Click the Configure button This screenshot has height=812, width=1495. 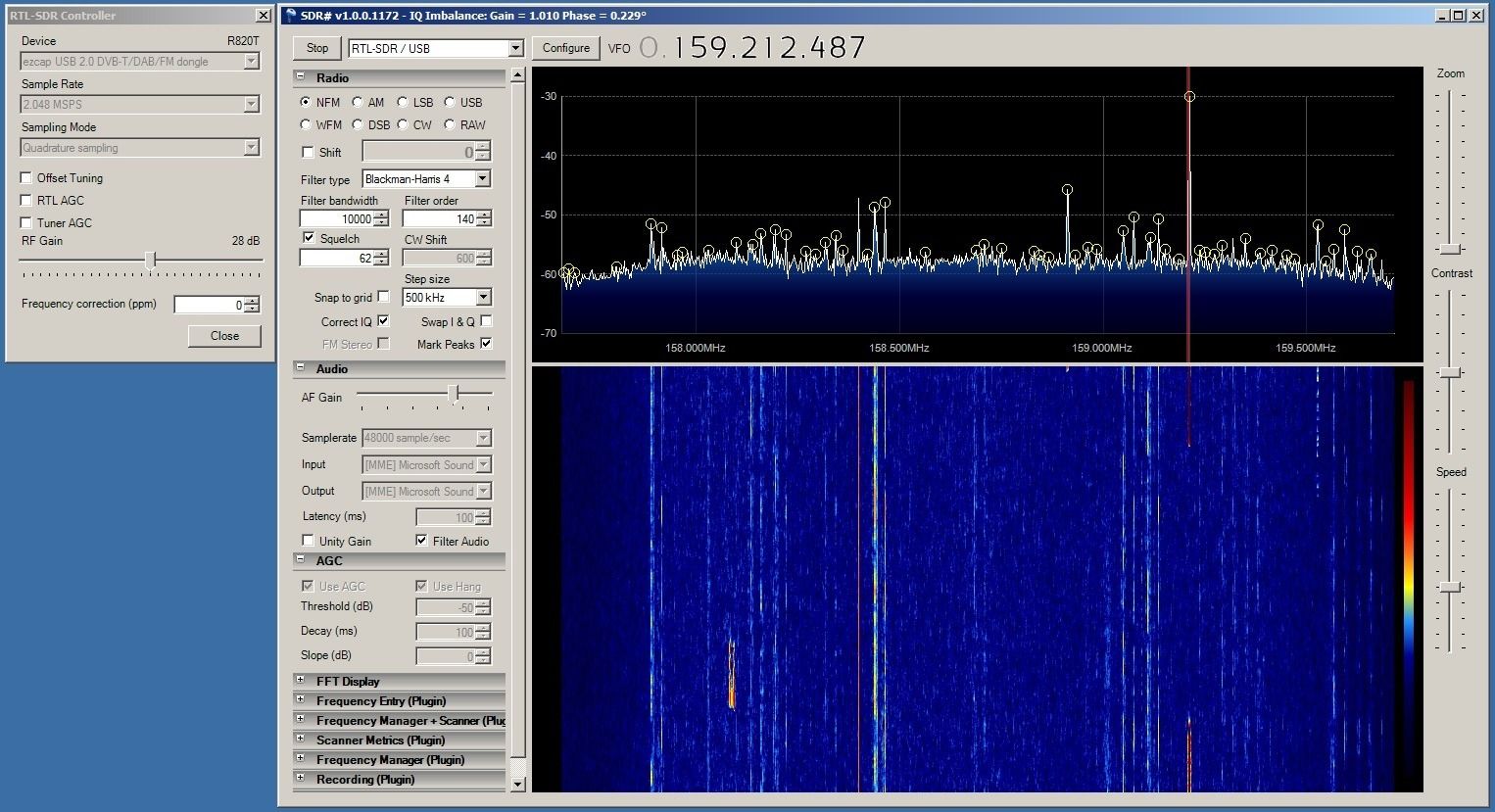565,48
